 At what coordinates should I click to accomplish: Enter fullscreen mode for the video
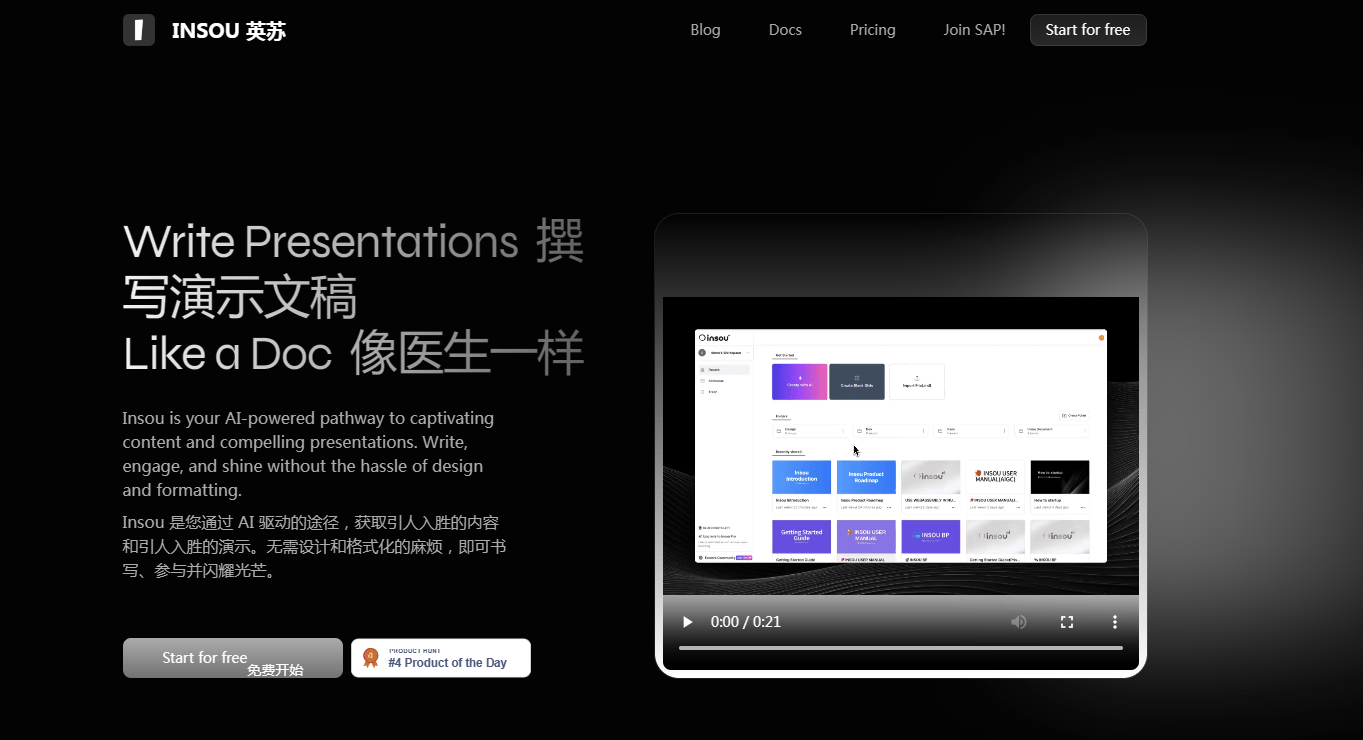coord(1067,622)
